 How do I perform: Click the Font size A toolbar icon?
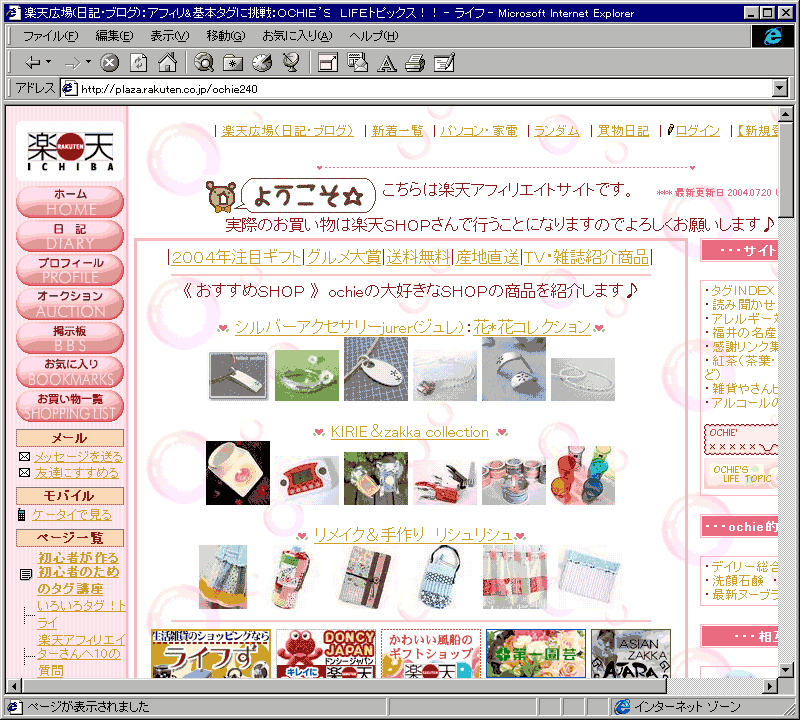coord(386,63)
